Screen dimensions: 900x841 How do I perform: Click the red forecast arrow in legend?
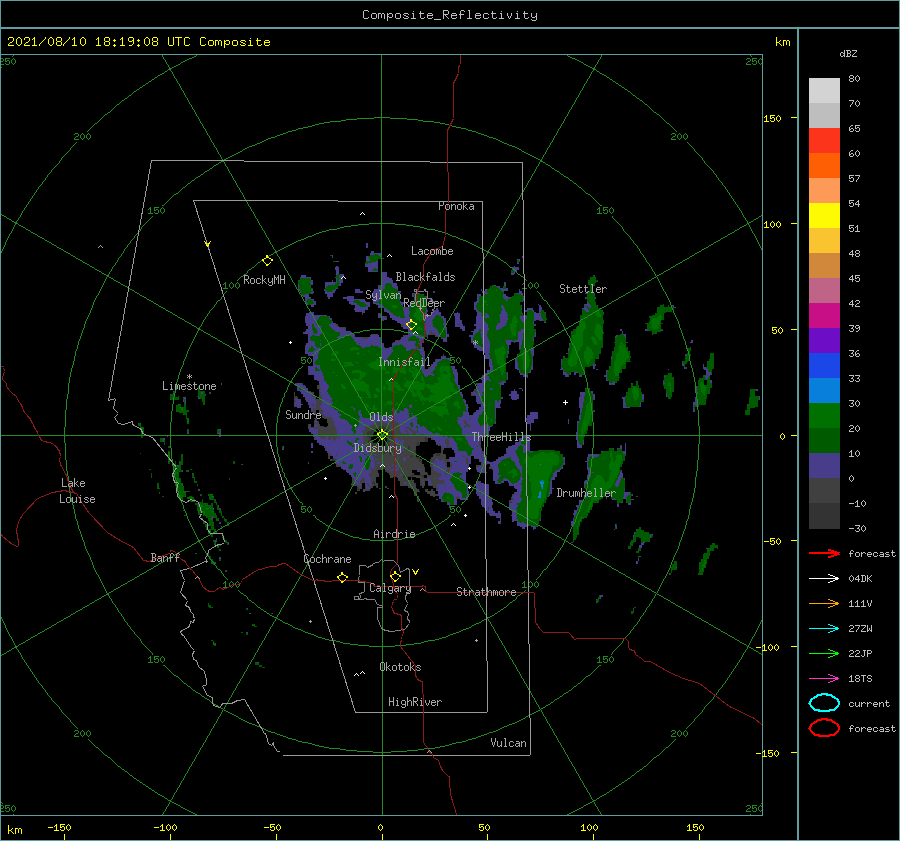point(824,553)
